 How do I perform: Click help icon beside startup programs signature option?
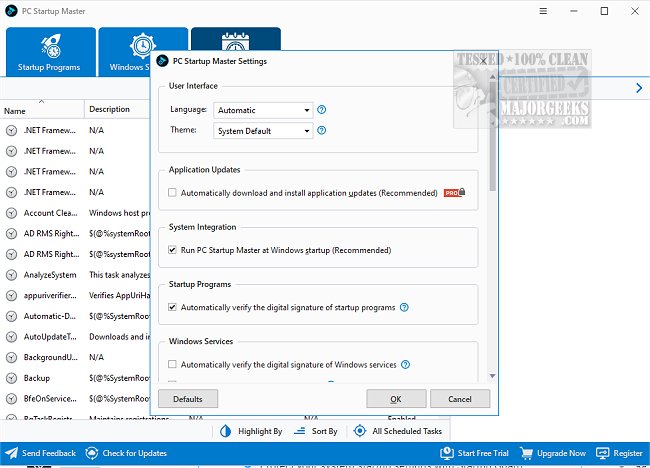point(404,307)
